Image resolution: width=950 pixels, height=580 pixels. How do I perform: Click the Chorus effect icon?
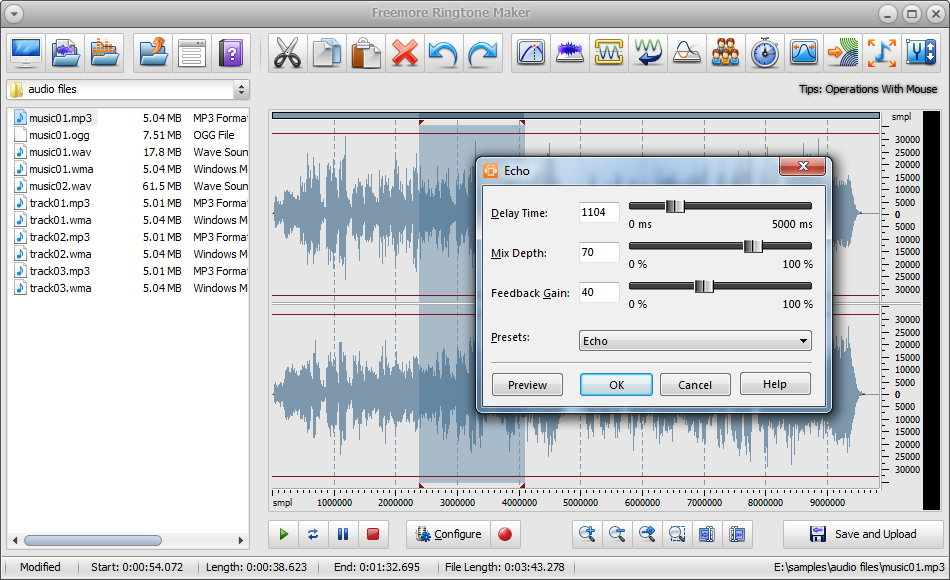click(725, 52)
